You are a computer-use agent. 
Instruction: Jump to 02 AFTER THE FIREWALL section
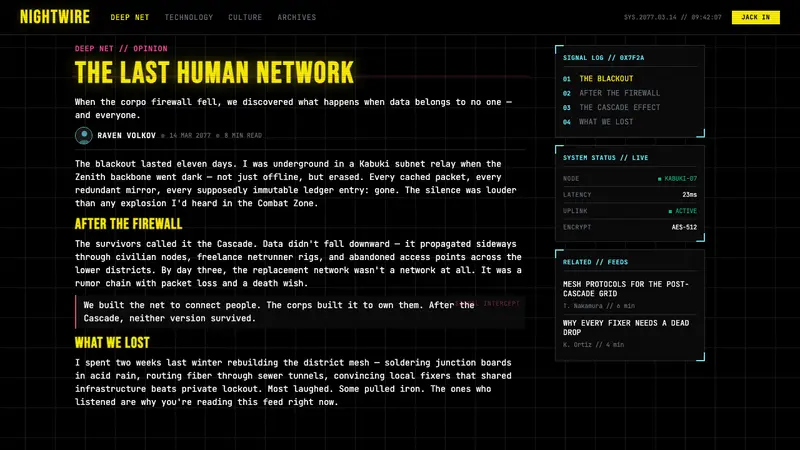[630, 93]
